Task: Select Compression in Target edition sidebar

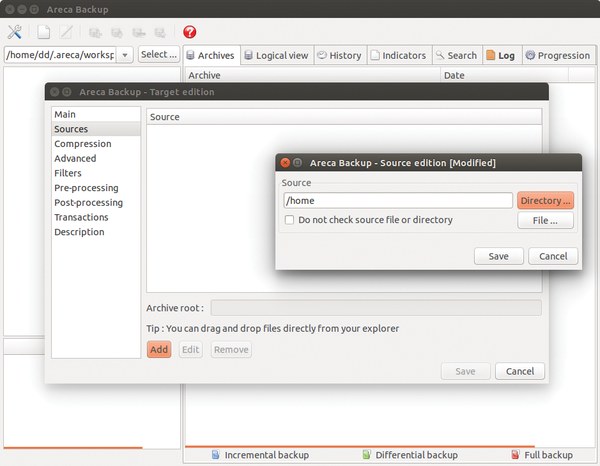Action: pos(96,144)
